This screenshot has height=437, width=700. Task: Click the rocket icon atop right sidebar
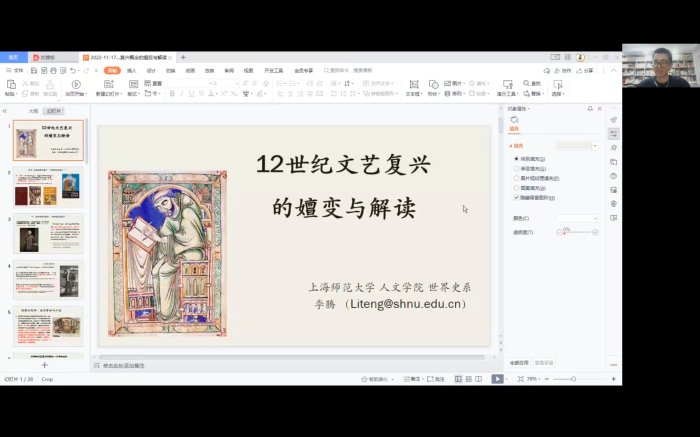point(614,120)
